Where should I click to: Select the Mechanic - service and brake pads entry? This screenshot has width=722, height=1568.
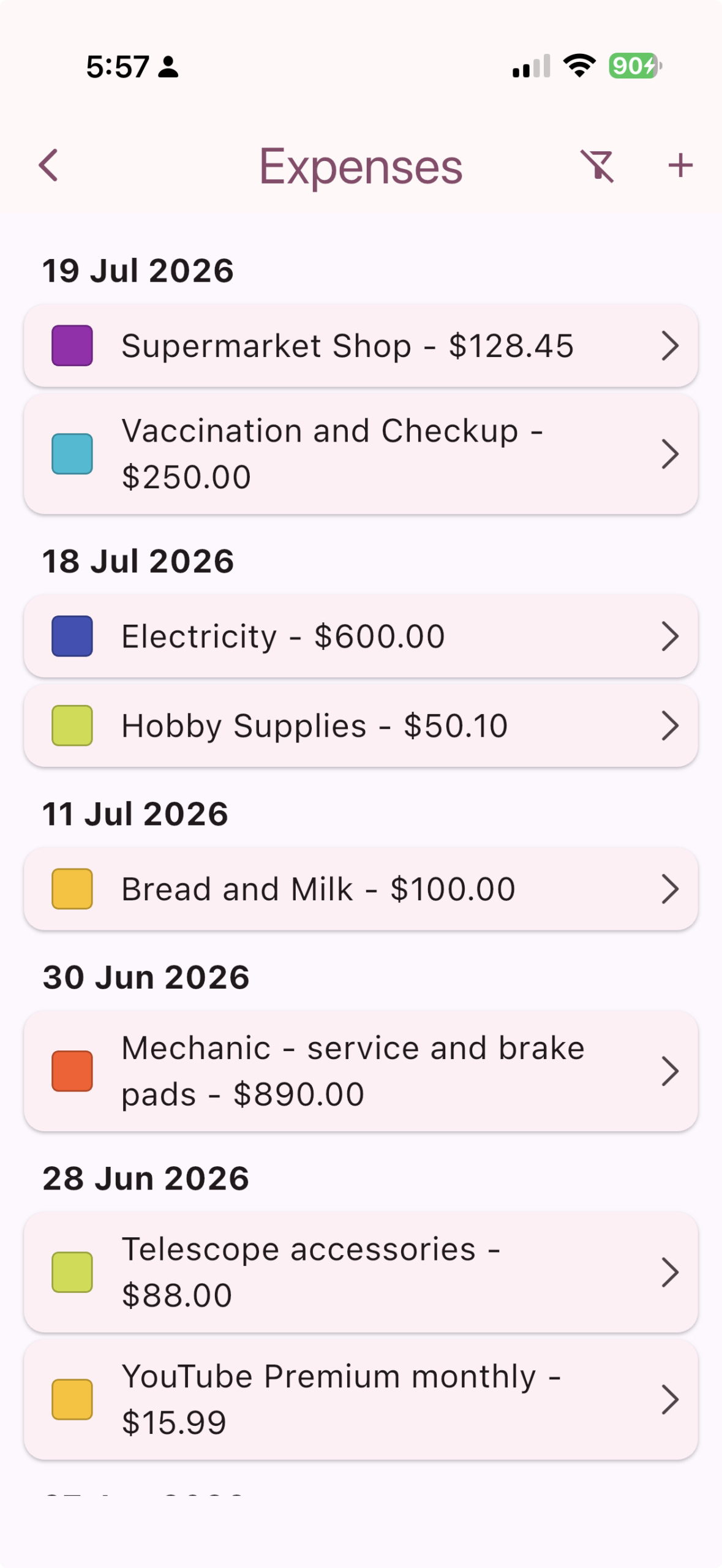pos(361,1071)
